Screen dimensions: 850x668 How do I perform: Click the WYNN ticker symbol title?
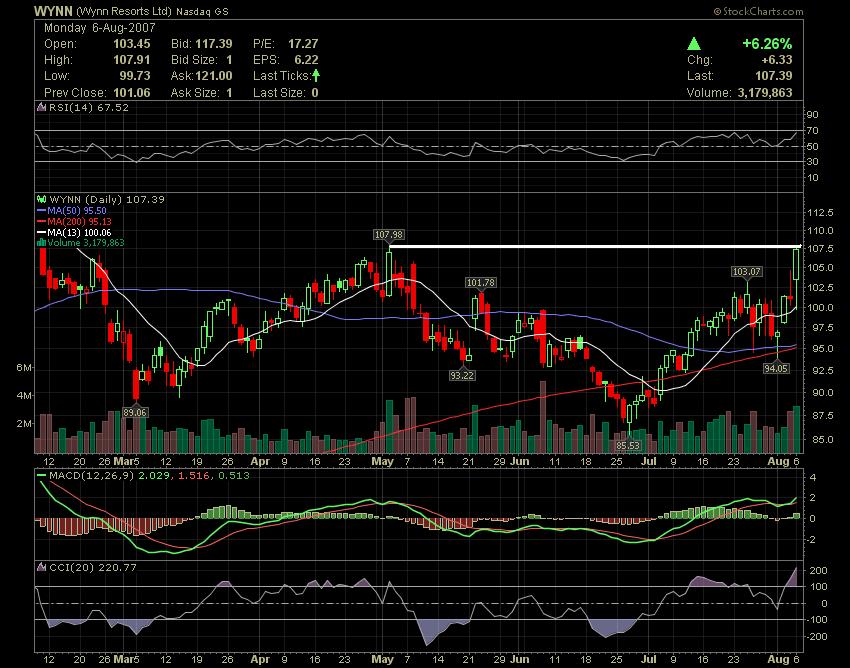tap(53, 11)
